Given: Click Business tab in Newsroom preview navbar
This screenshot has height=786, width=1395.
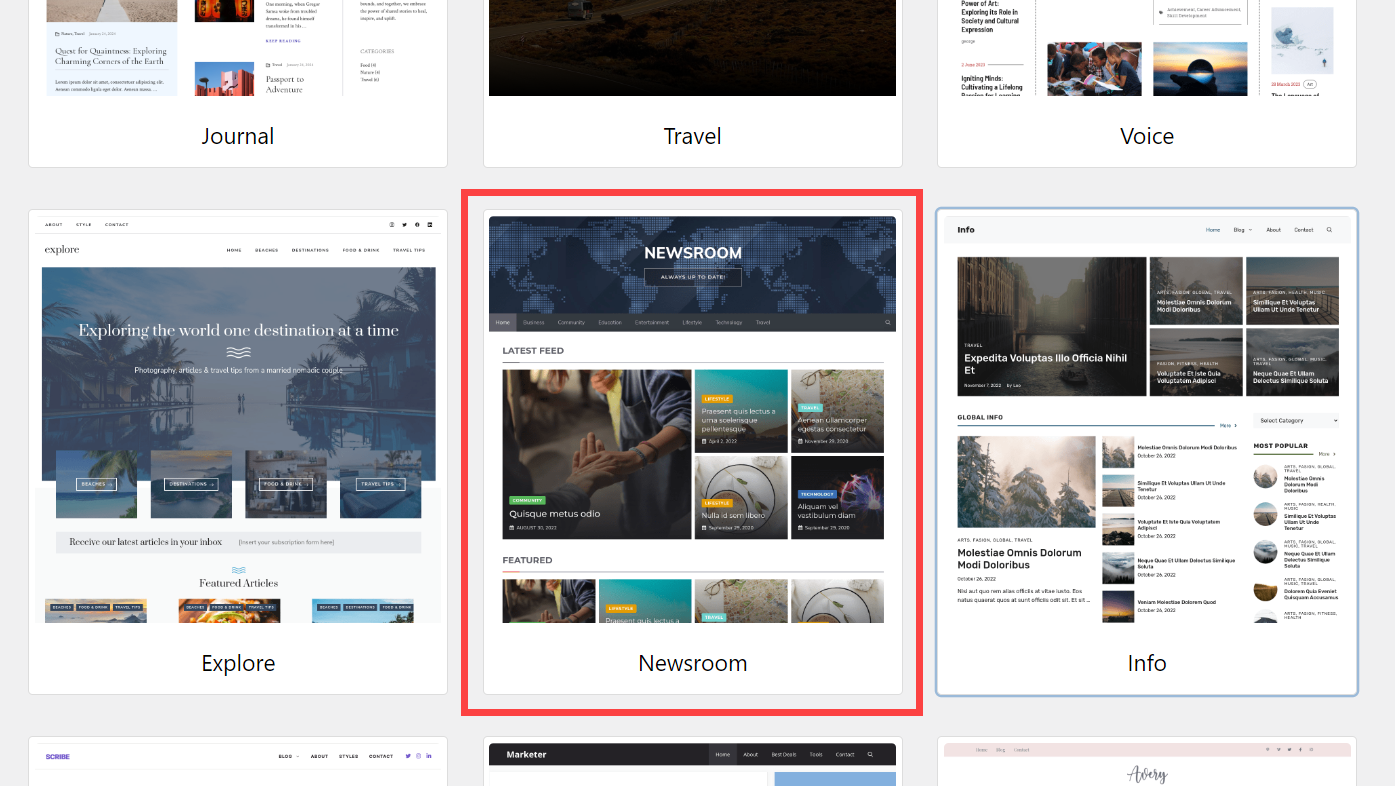Looking at the screenshot, I should 533,323.
